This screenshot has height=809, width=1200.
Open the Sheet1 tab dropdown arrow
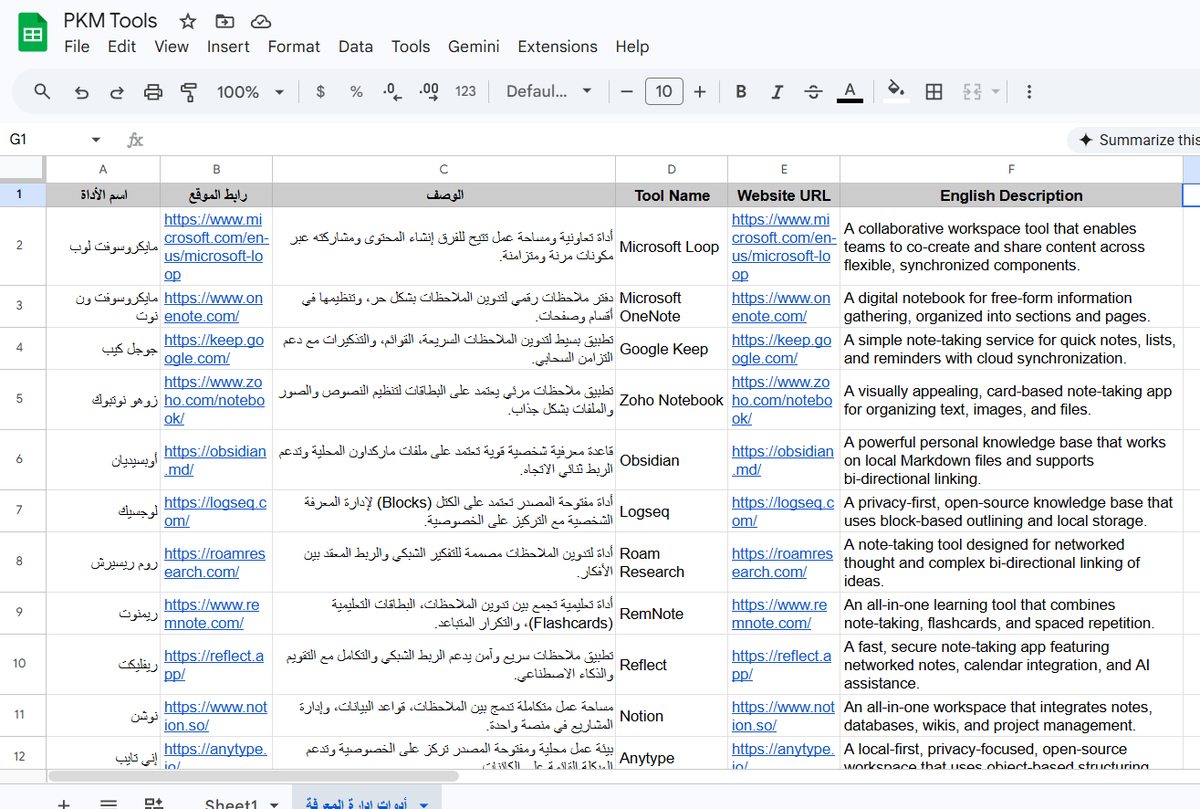pyautogui.click(x=274, y=805)
